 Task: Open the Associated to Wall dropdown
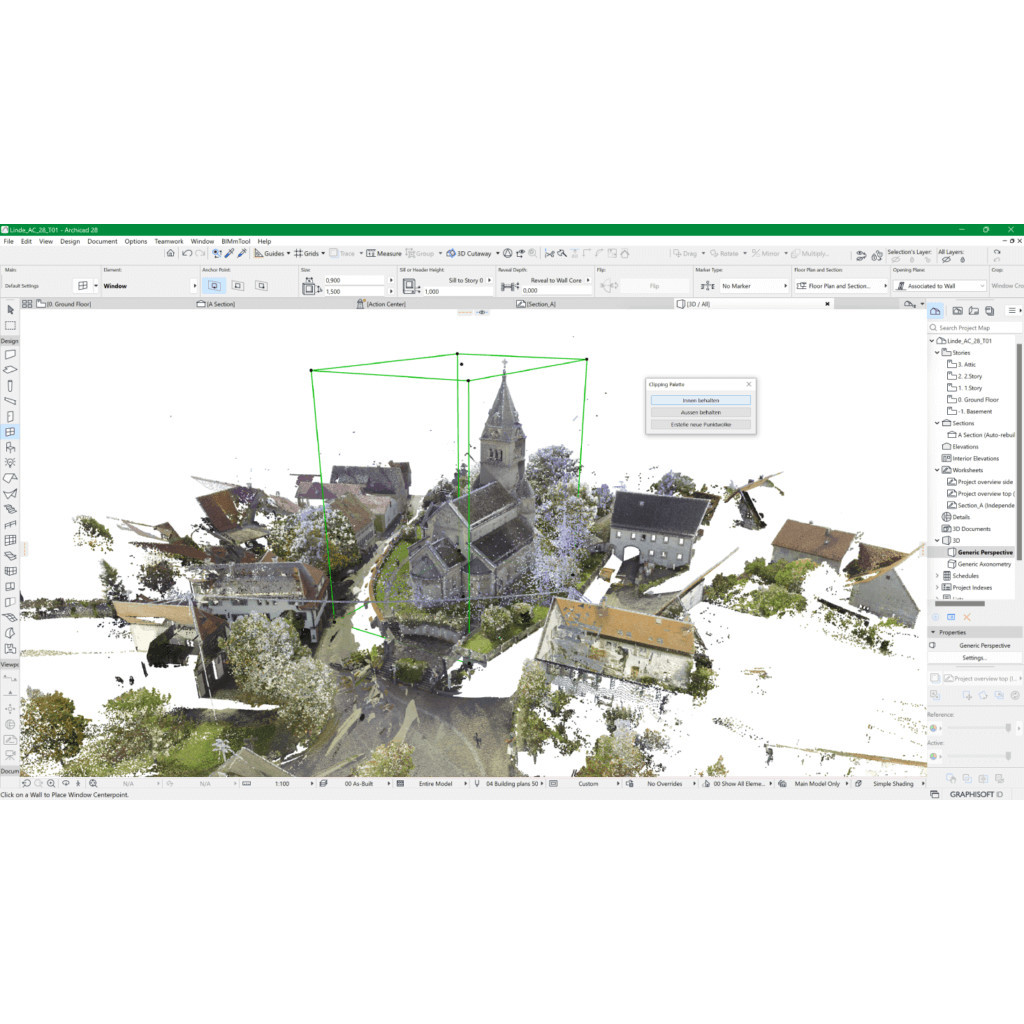[940, 286]
